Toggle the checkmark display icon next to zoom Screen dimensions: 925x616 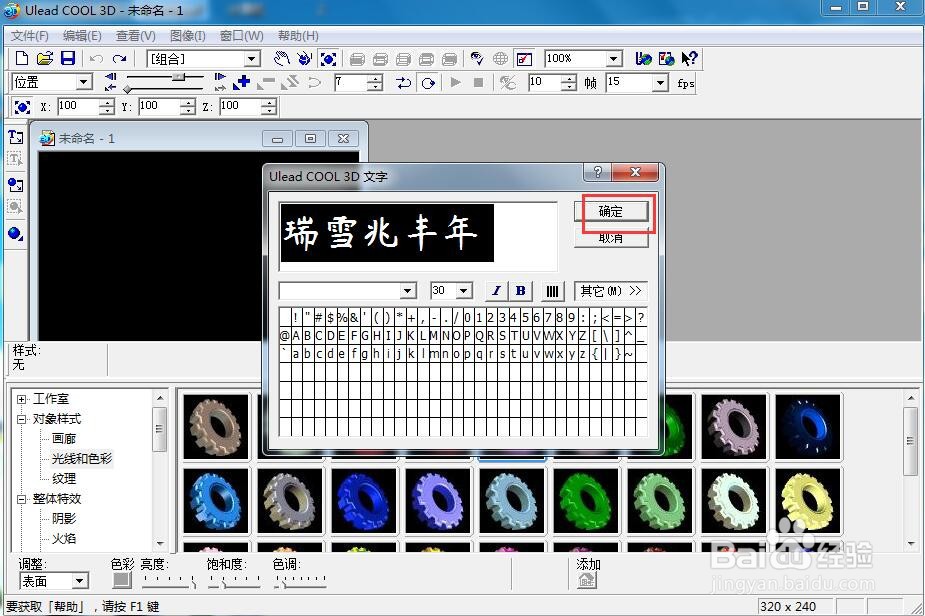point(524,58)
